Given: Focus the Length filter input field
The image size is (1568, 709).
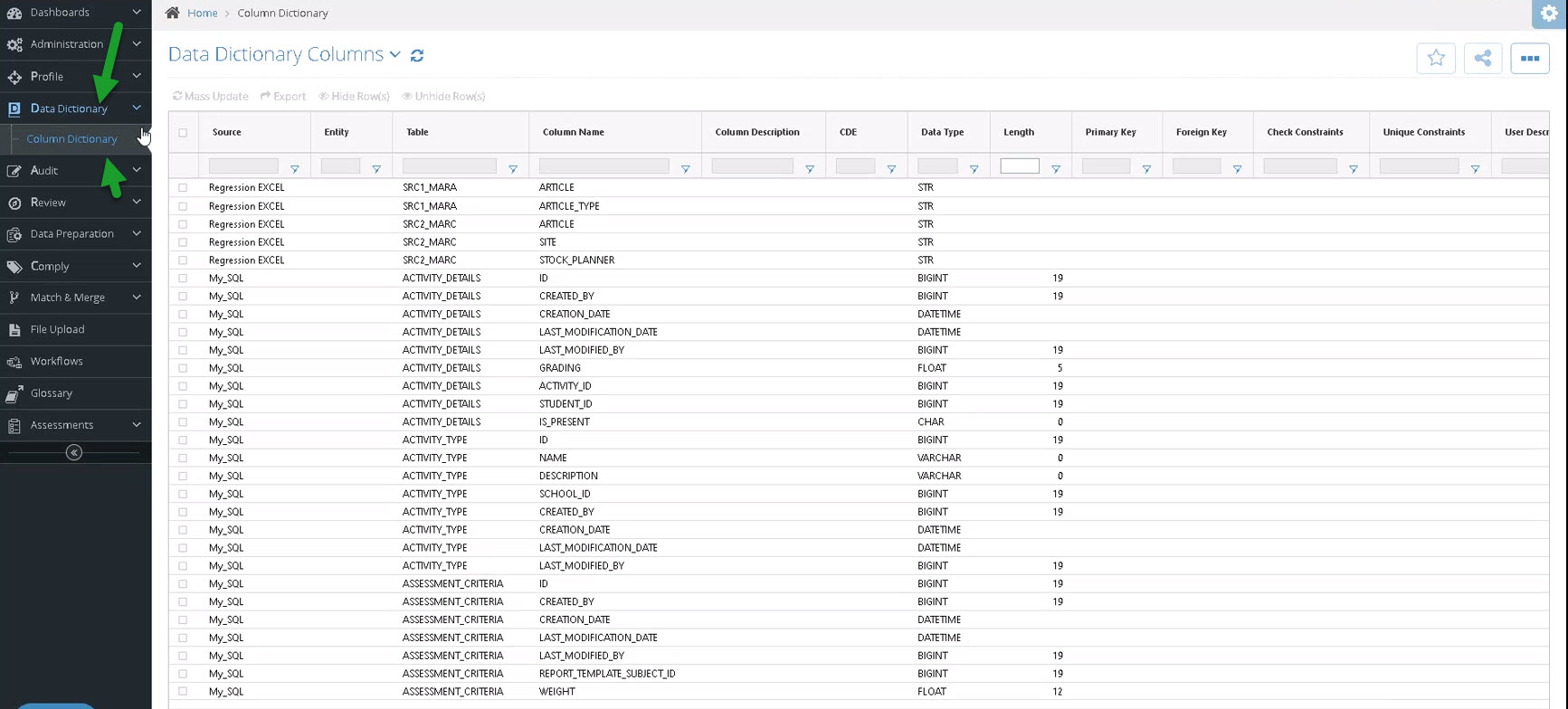Looking at the screenshot, I should (x=1020, y=166).
